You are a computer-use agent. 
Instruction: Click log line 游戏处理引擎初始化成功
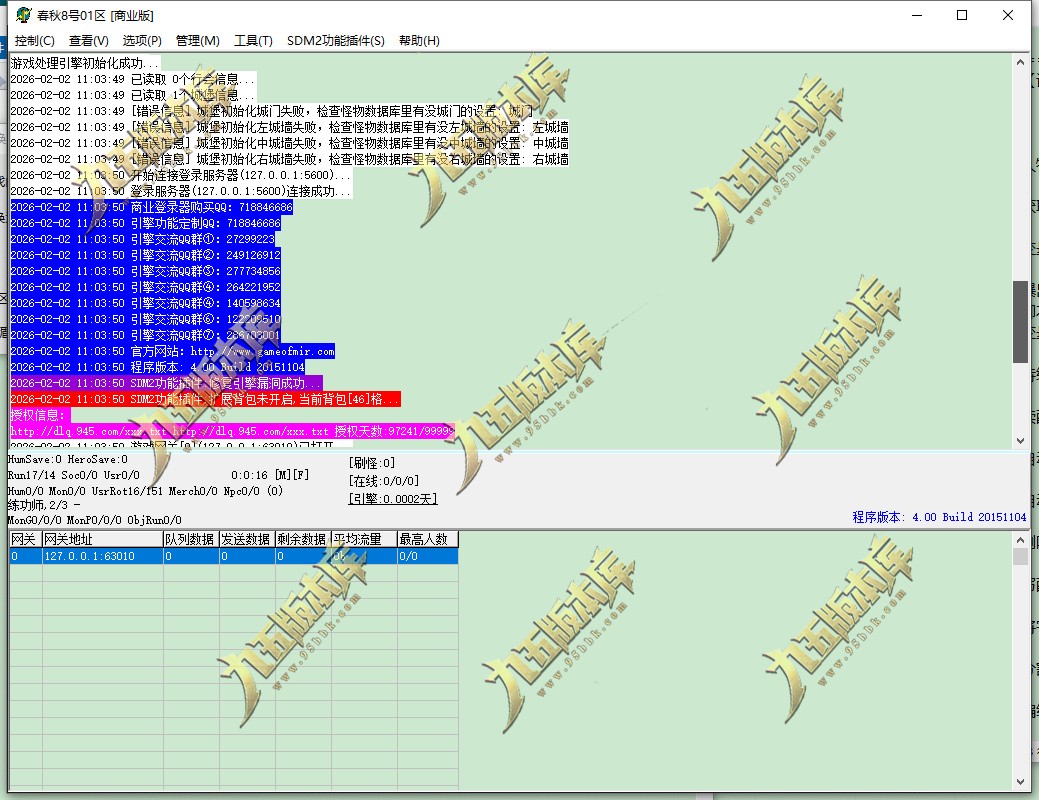(x=85, y=64)
